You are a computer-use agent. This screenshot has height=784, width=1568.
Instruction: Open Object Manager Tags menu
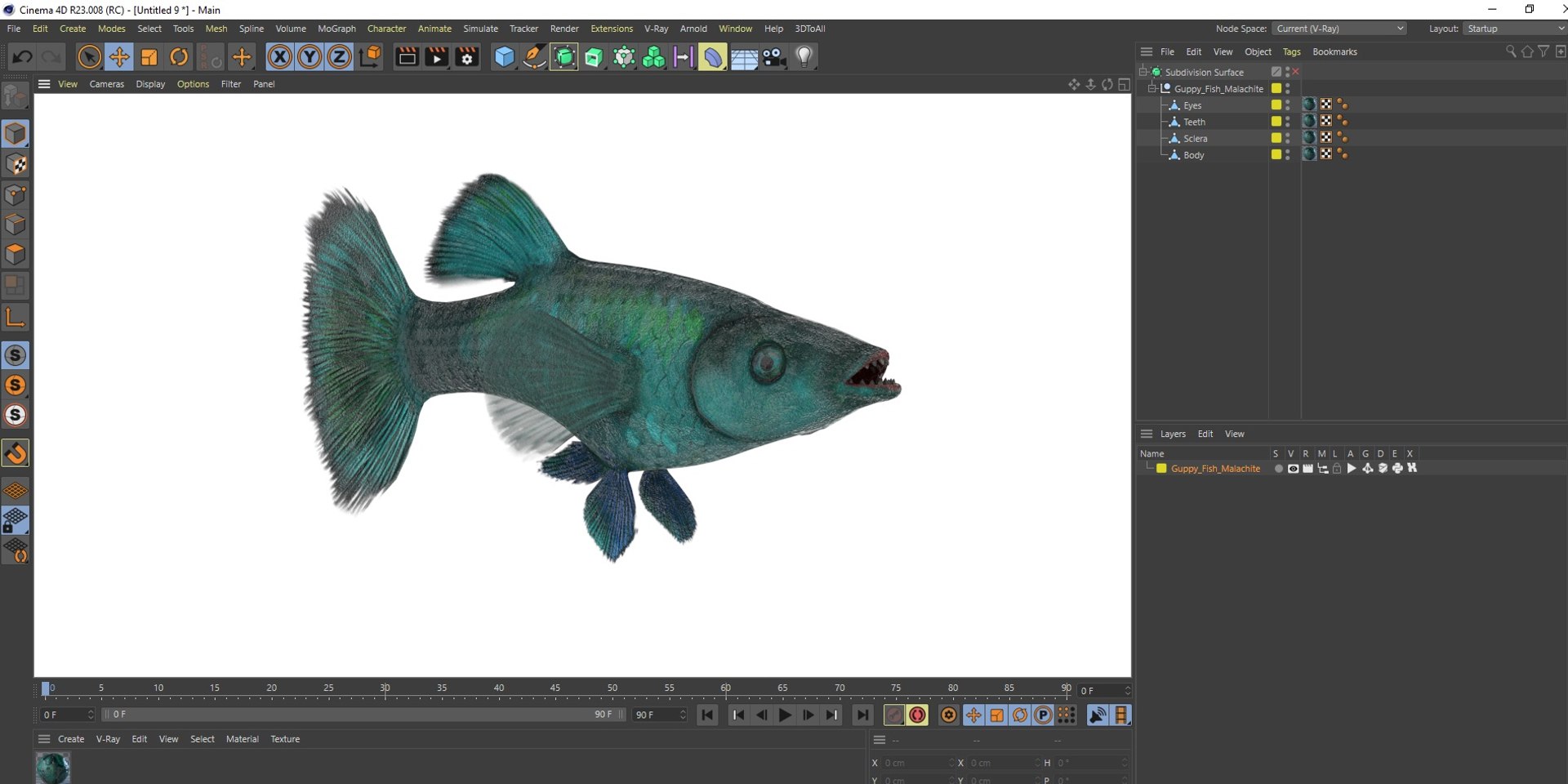click(1291, 51)
